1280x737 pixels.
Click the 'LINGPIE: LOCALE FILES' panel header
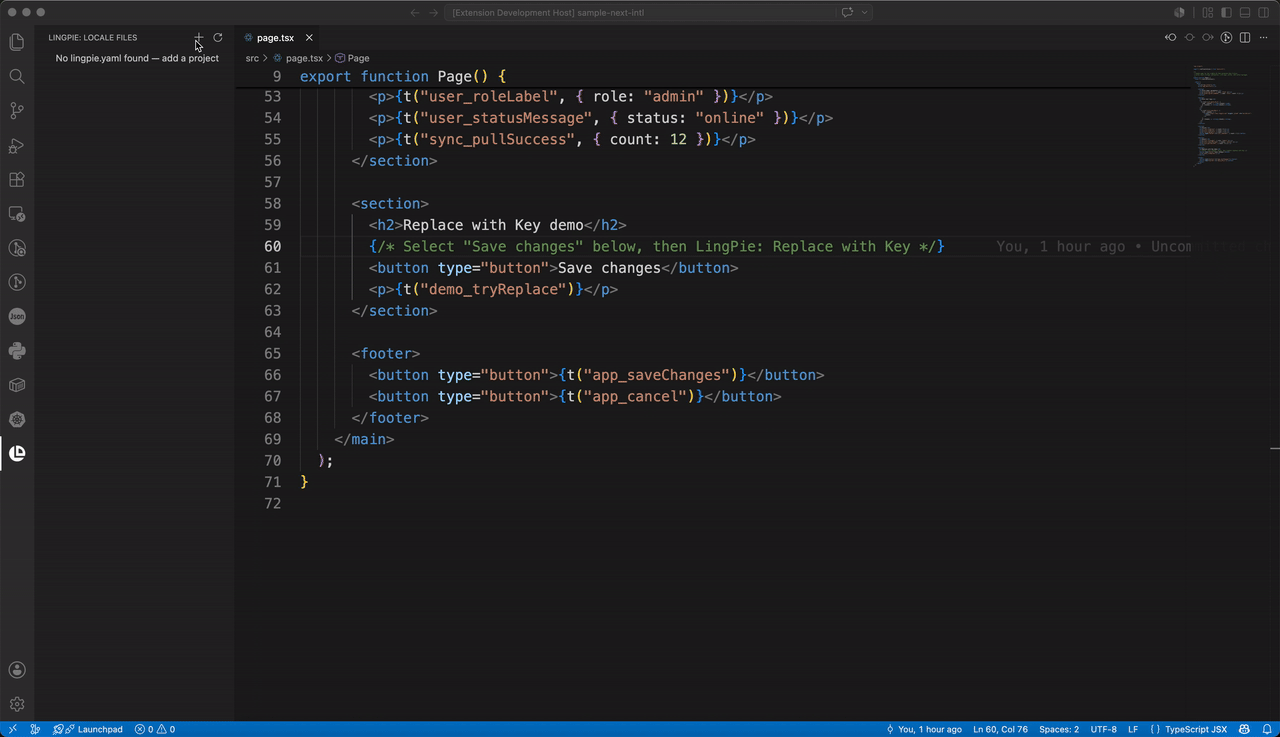(93, 37)
